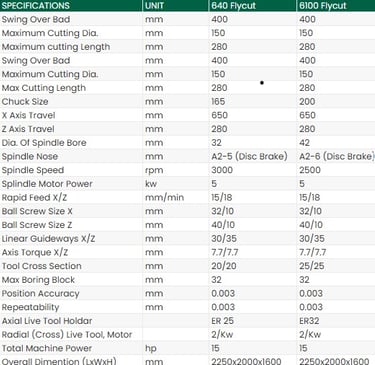
Task: Click 15 under 6100 Flycut in Total Machine Power
Action: (x=303, y=348)
